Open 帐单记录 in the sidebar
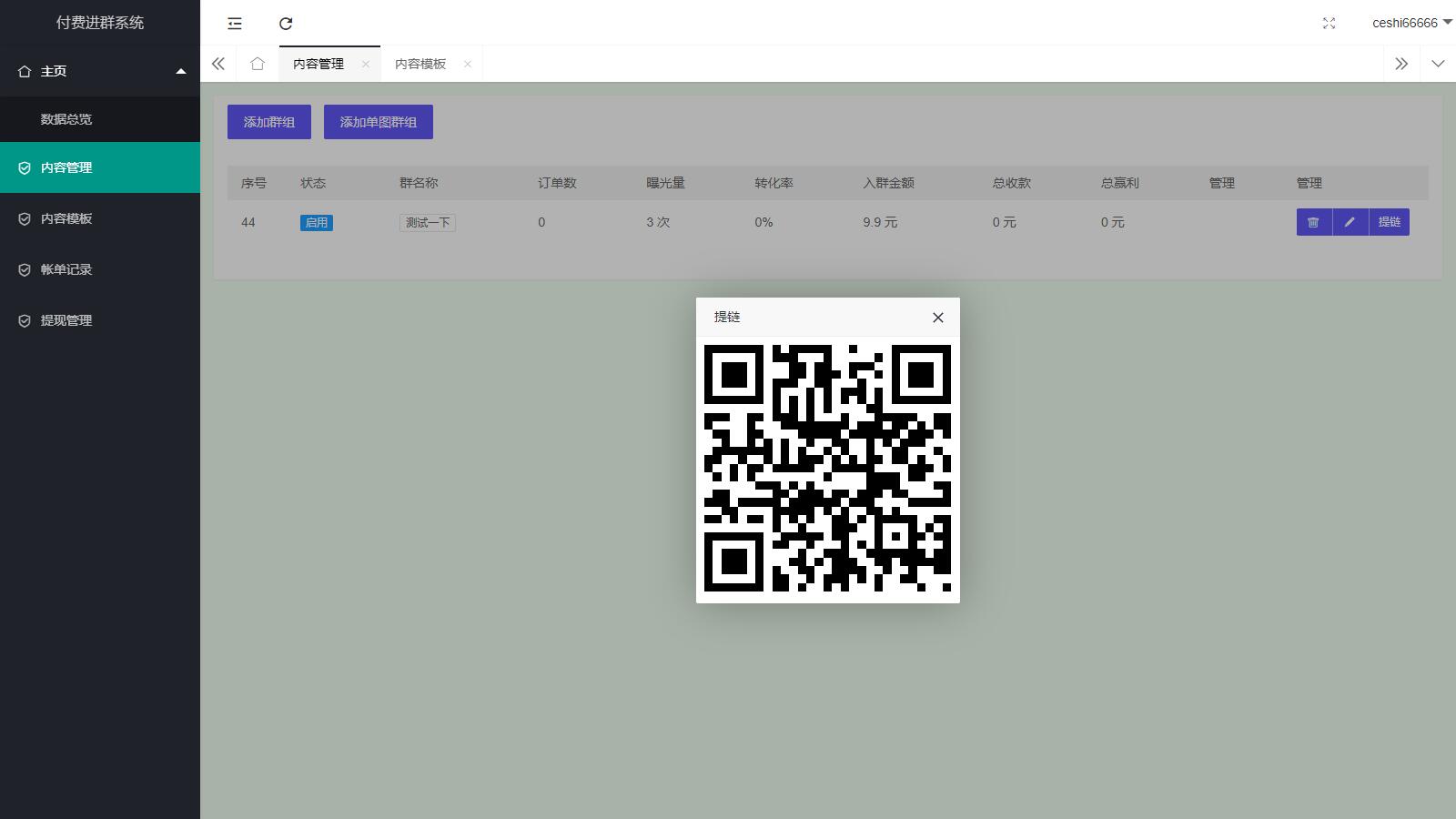This screenshot has width=1456, height=819. 100,269
